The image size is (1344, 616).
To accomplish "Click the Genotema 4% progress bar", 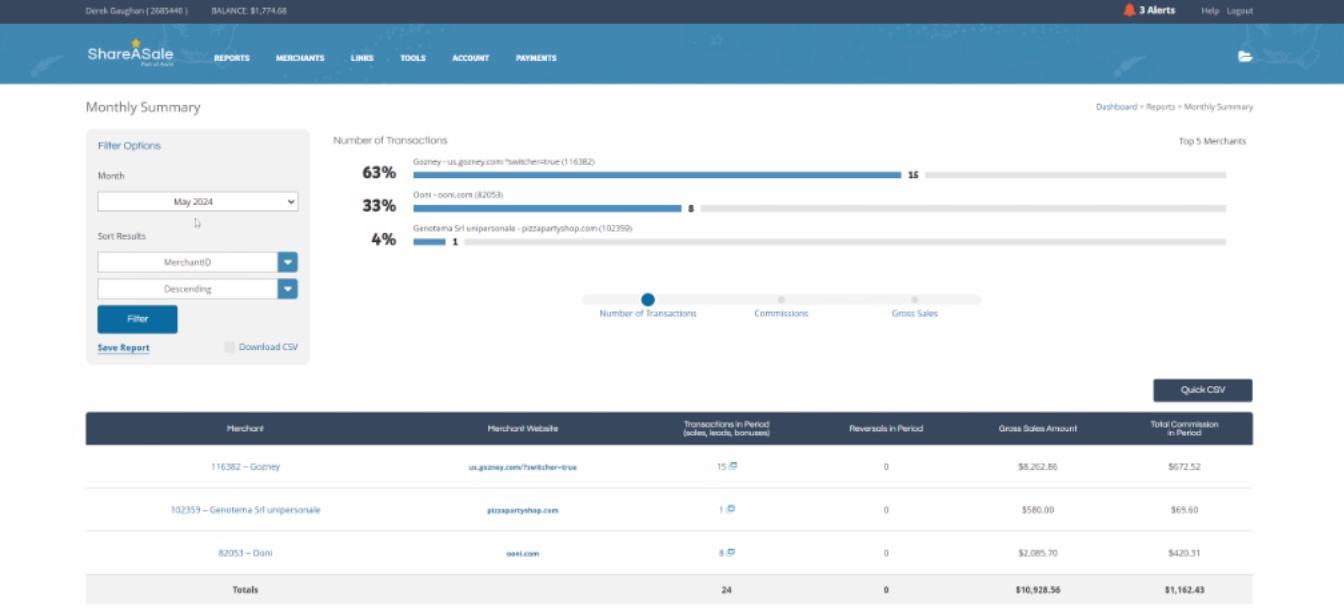I will [429, 242].
